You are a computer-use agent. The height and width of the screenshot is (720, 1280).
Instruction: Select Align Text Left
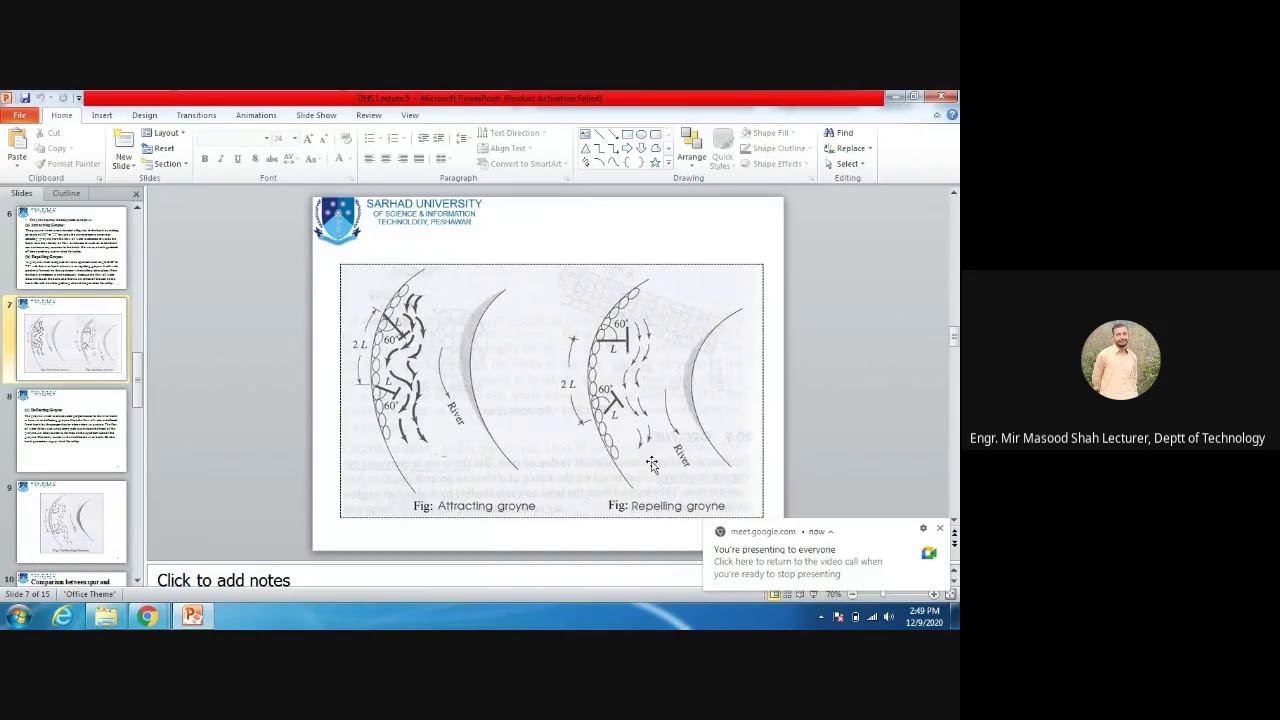click(369, 159)
